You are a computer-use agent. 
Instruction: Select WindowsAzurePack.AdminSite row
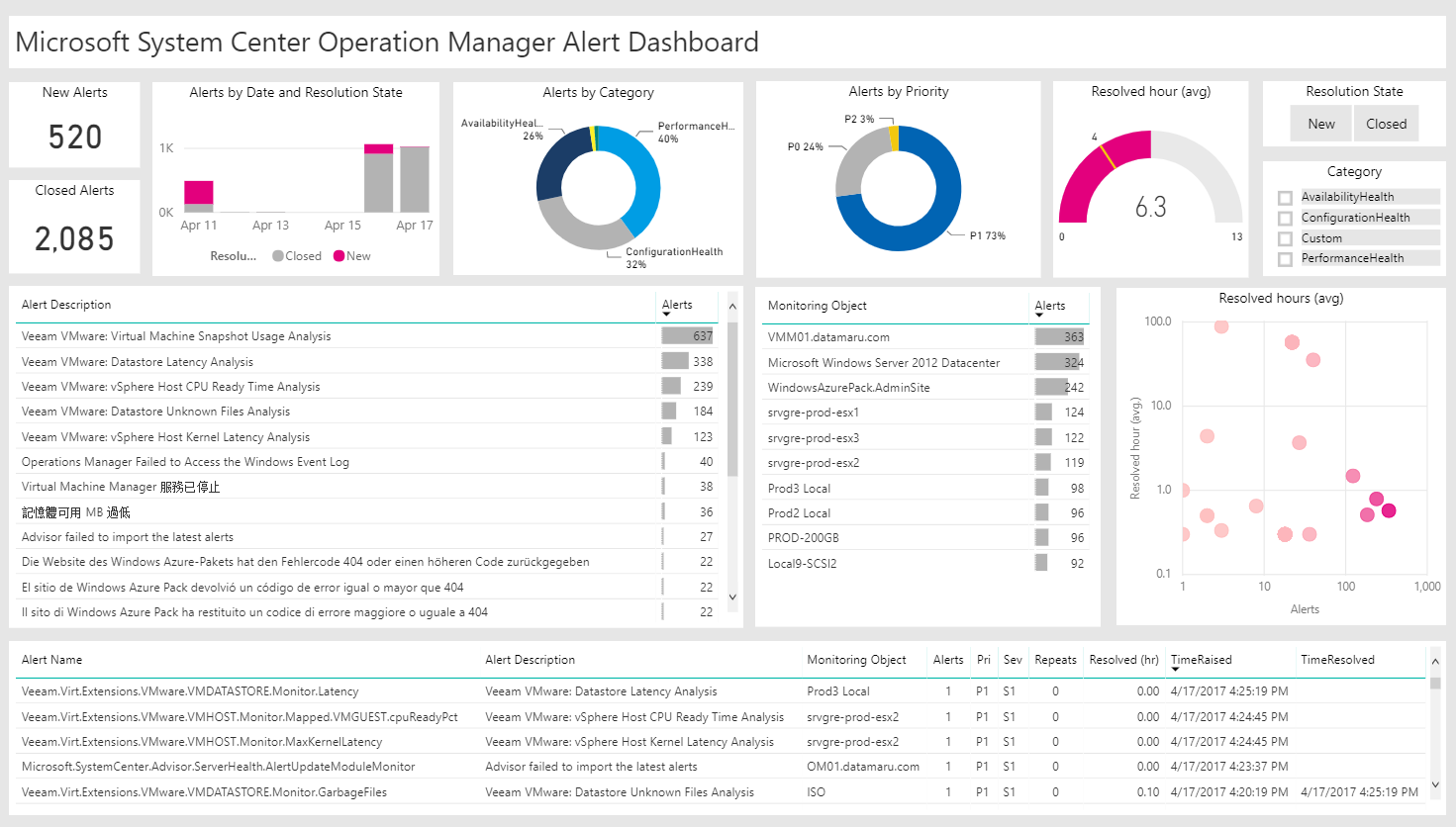(926, 388)
